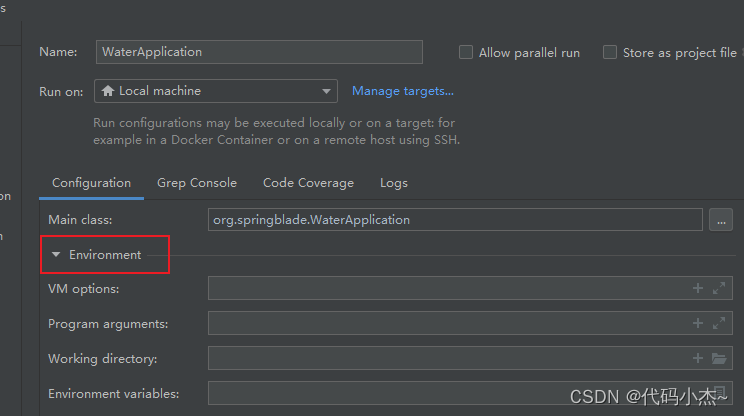
Task: Switch to the Code Coverage tab
Action: coord(308,183)
